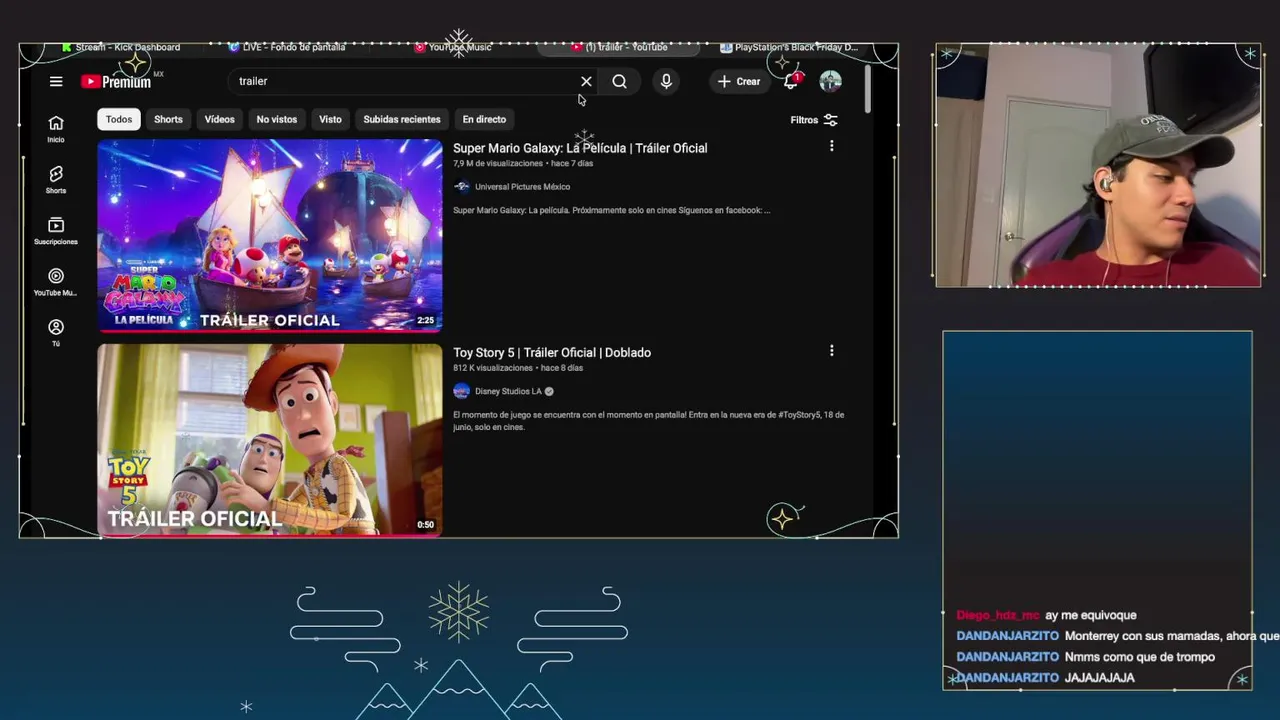Viewport: 1280px width, 720px height.
Task: Open the Crear upload menu
Action: (739, 82)
